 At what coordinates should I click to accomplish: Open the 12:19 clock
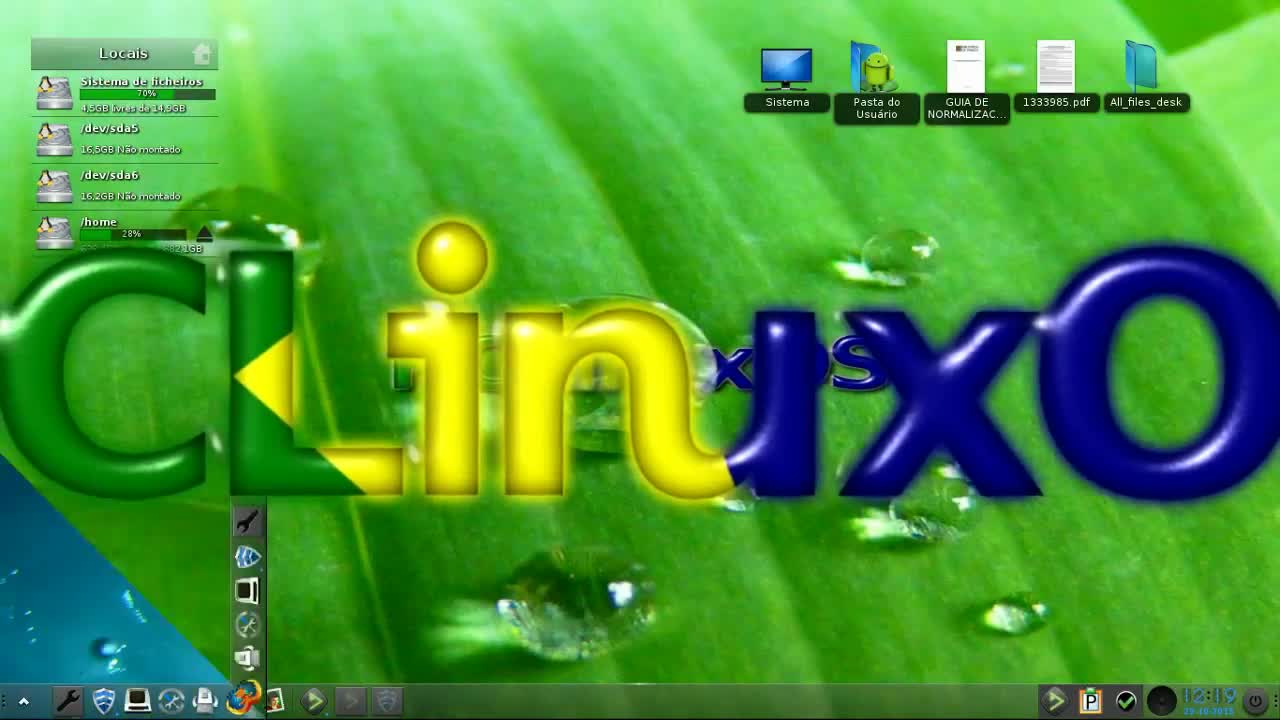(x=1209, y=700)
